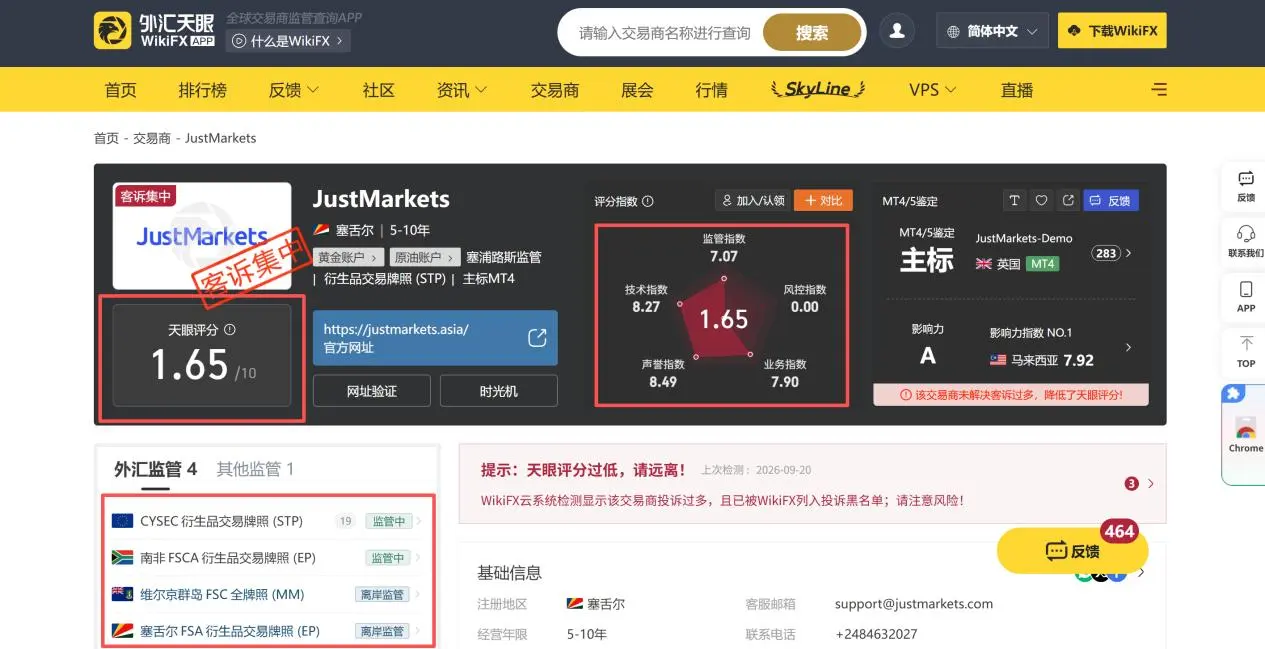This screenshot has height=649, width=1265.
Task: Open 排行榜 in navigation bar
Action: (x=203, y=90)
